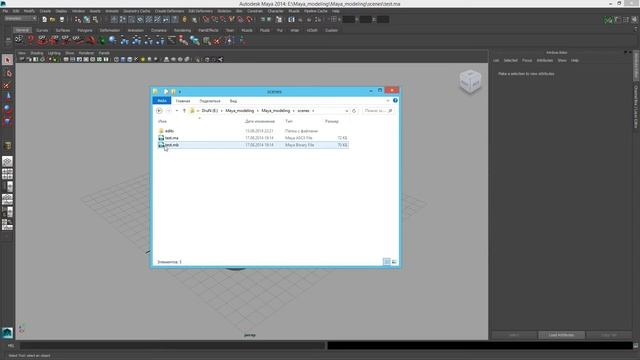The height and width of the screenshot is (360, 640).
Task: Switch to four view layout
Action: pyautogui.click(x=7, y=174)
